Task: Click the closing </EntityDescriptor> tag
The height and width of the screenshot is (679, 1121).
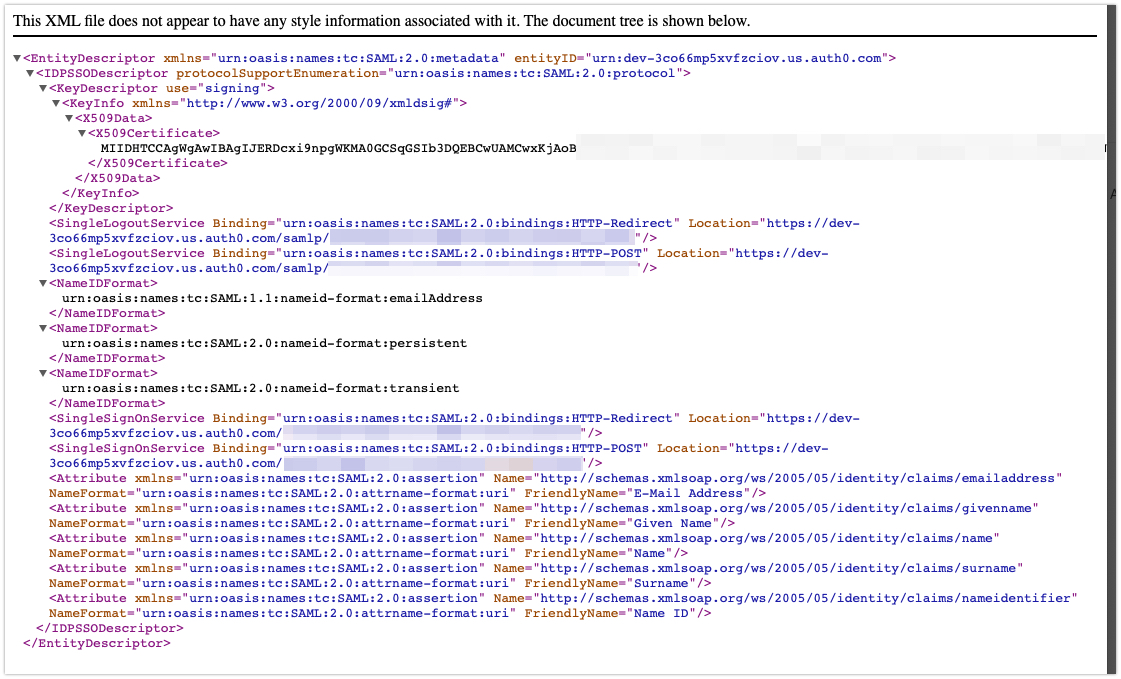Action: tap(97, 644)
